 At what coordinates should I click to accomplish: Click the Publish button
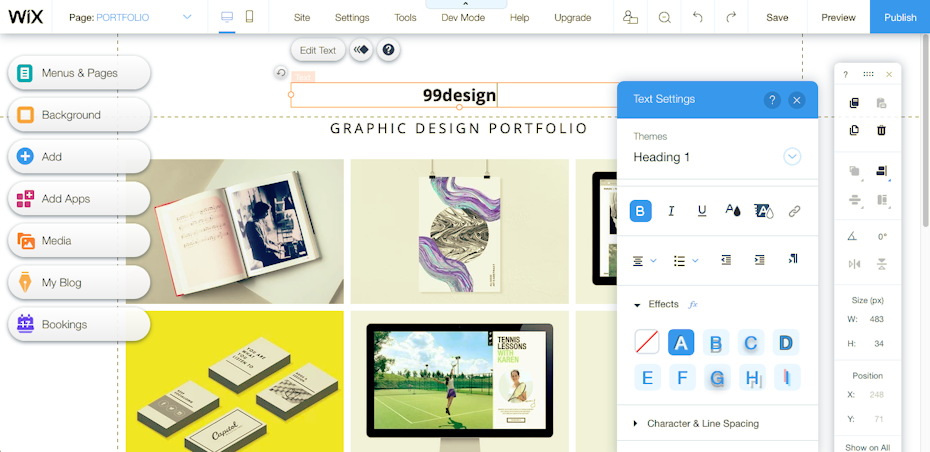pos(900,17)
